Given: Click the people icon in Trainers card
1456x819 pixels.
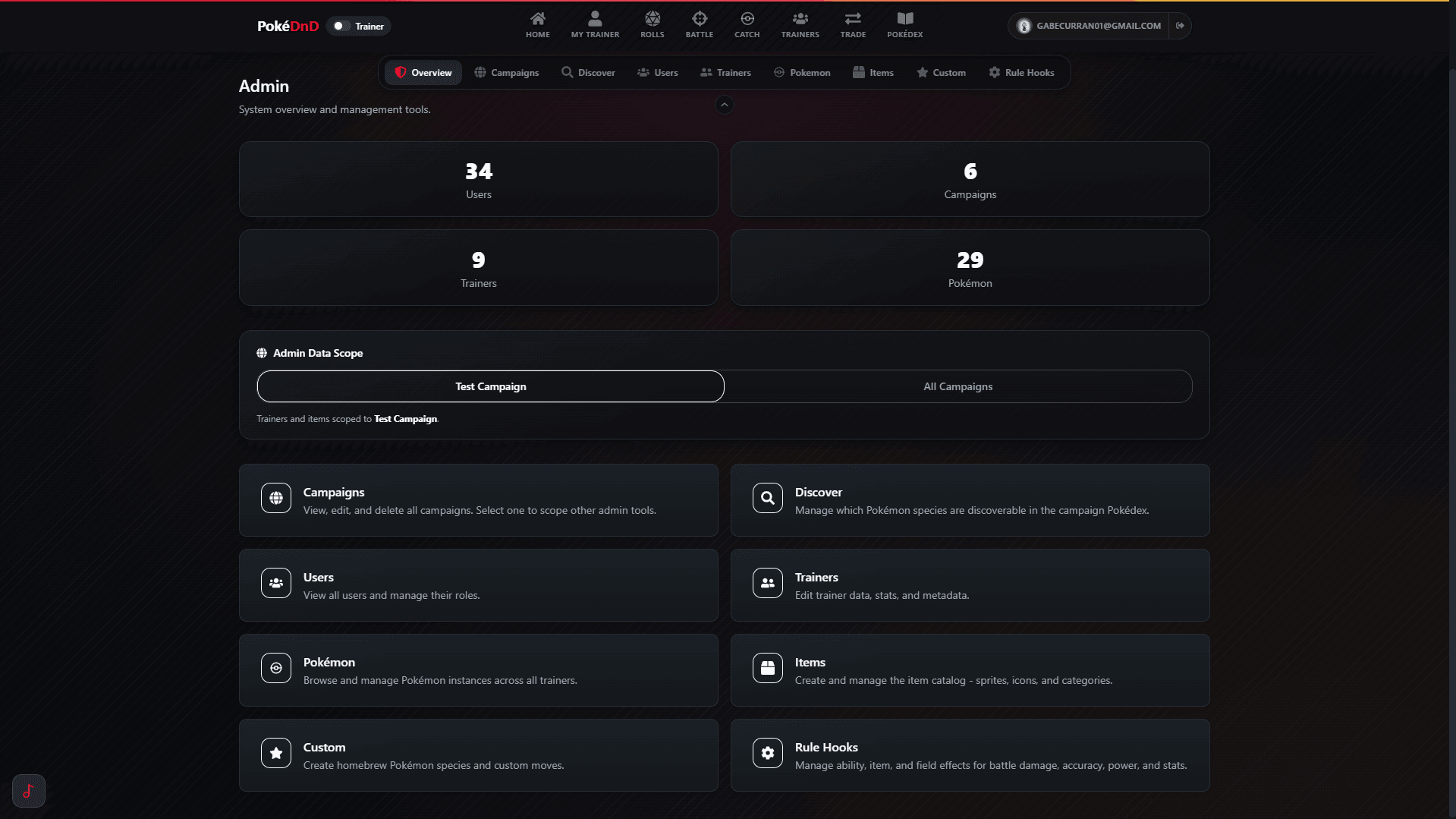Looking at the screenshot, I should (x=768, y=583).
